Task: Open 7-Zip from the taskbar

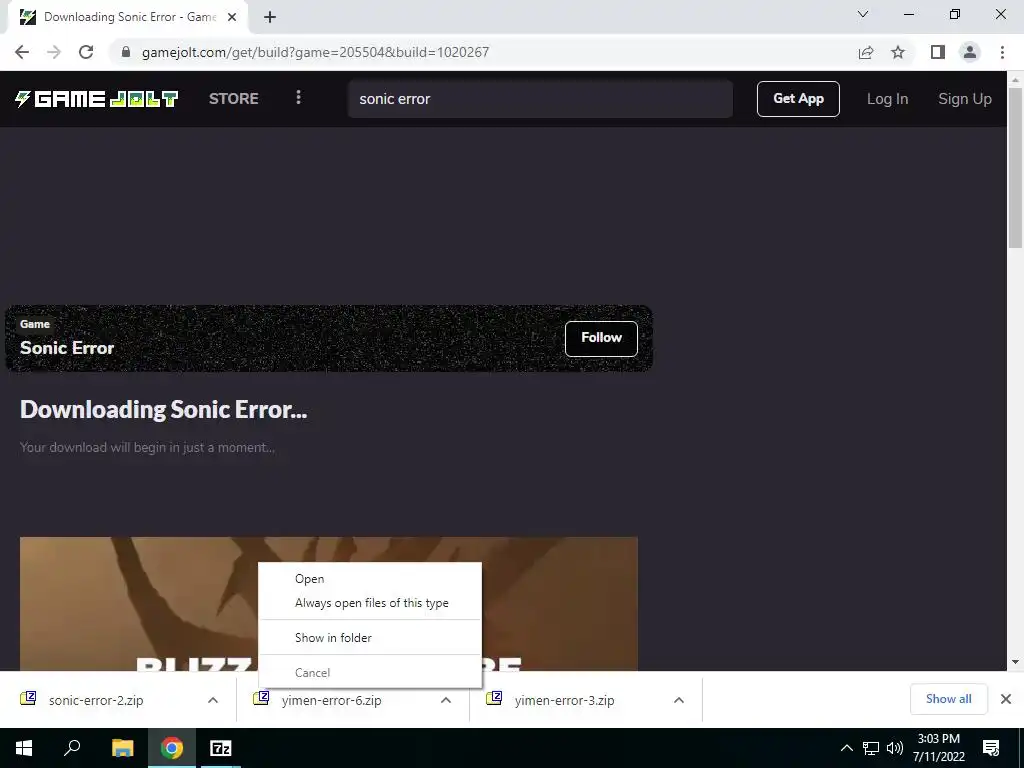Action: pyautogui.click(x=221, y=748)
